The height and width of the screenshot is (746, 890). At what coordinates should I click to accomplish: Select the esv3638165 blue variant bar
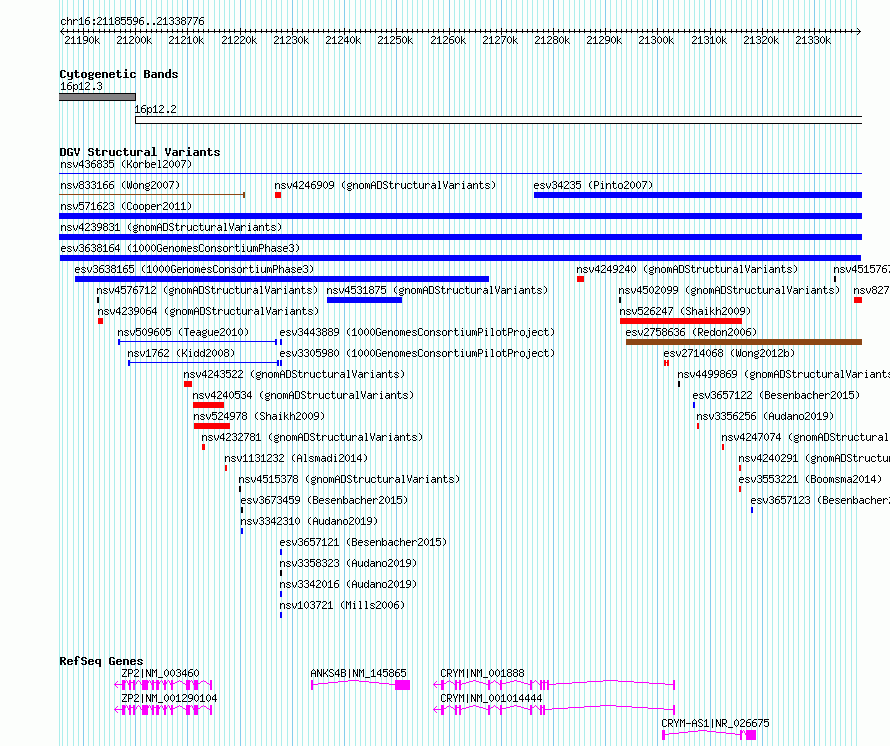(x=282, y=279)
